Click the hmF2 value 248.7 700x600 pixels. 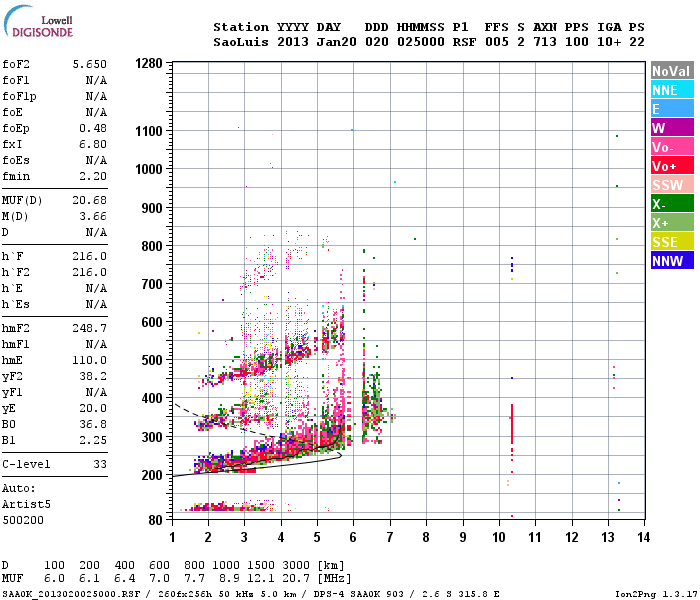tap(90, 328)
